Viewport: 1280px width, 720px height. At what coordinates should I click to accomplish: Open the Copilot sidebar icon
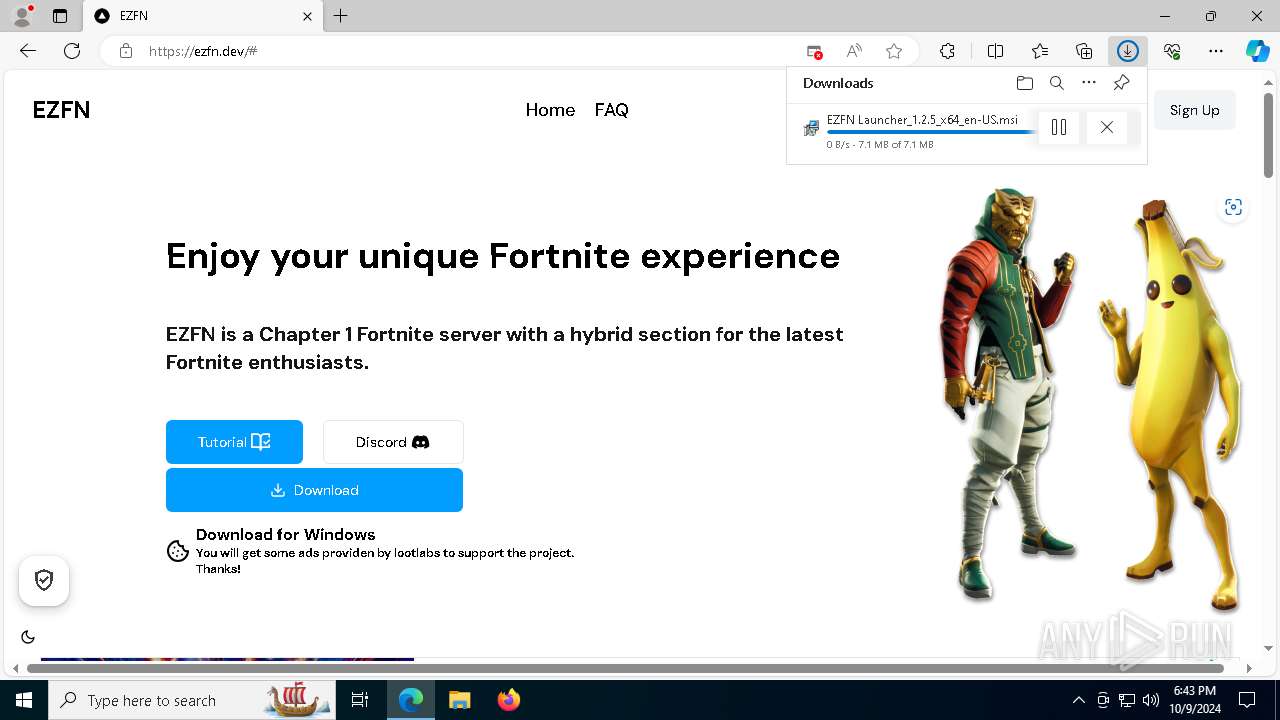(1257, 51)
